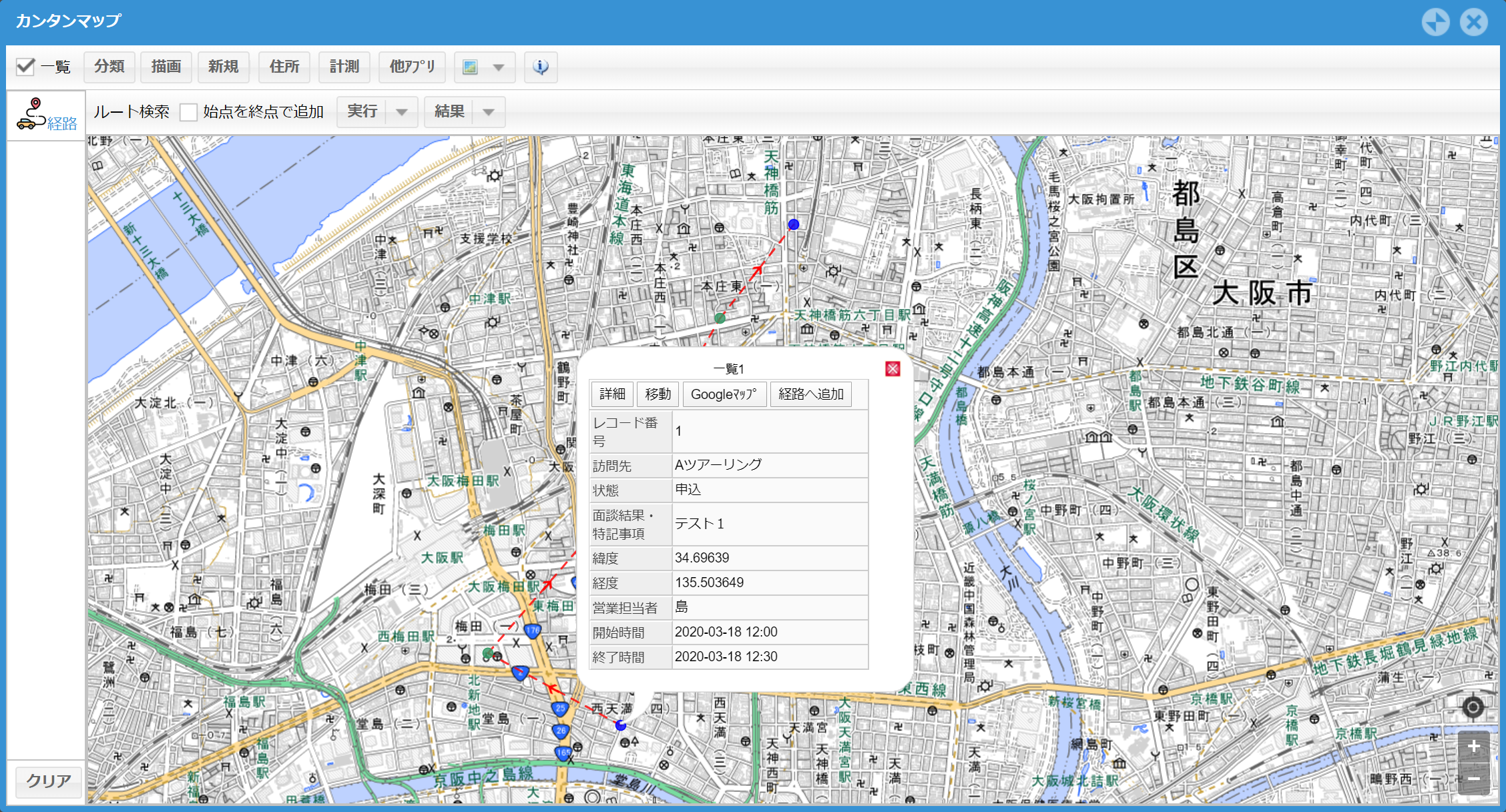Open the 他ｱﾌﾟﾘ menu
1506x812 pixels.
coord(413,67)
